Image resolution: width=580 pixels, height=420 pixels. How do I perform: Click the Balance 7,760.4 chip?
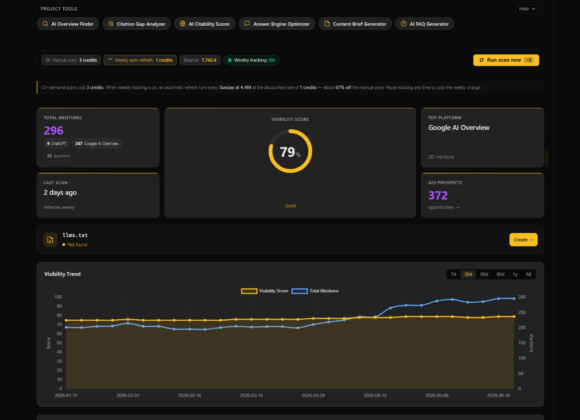[200, 60]
